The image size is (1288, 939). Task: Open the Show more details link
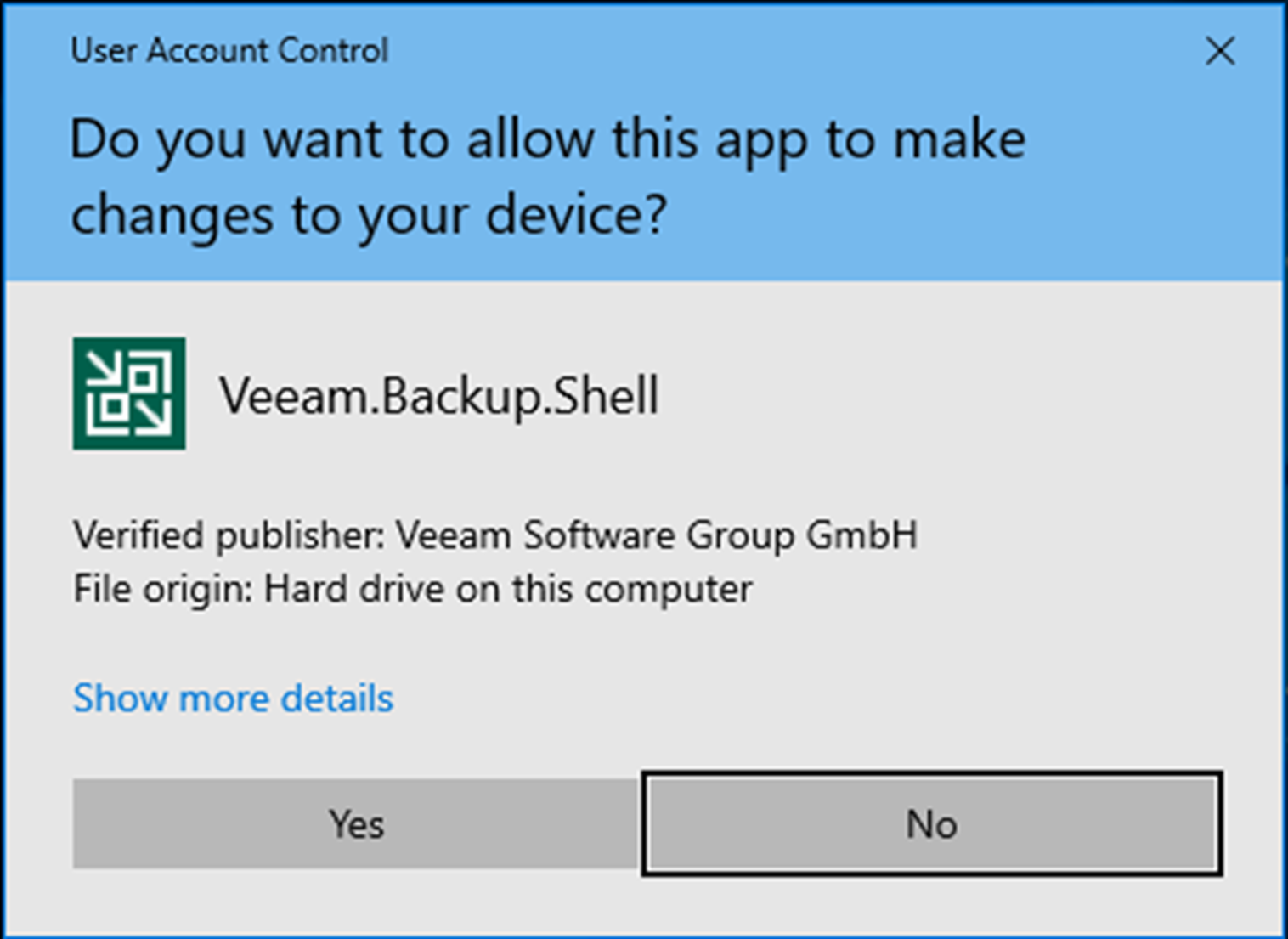coord(233,698)
